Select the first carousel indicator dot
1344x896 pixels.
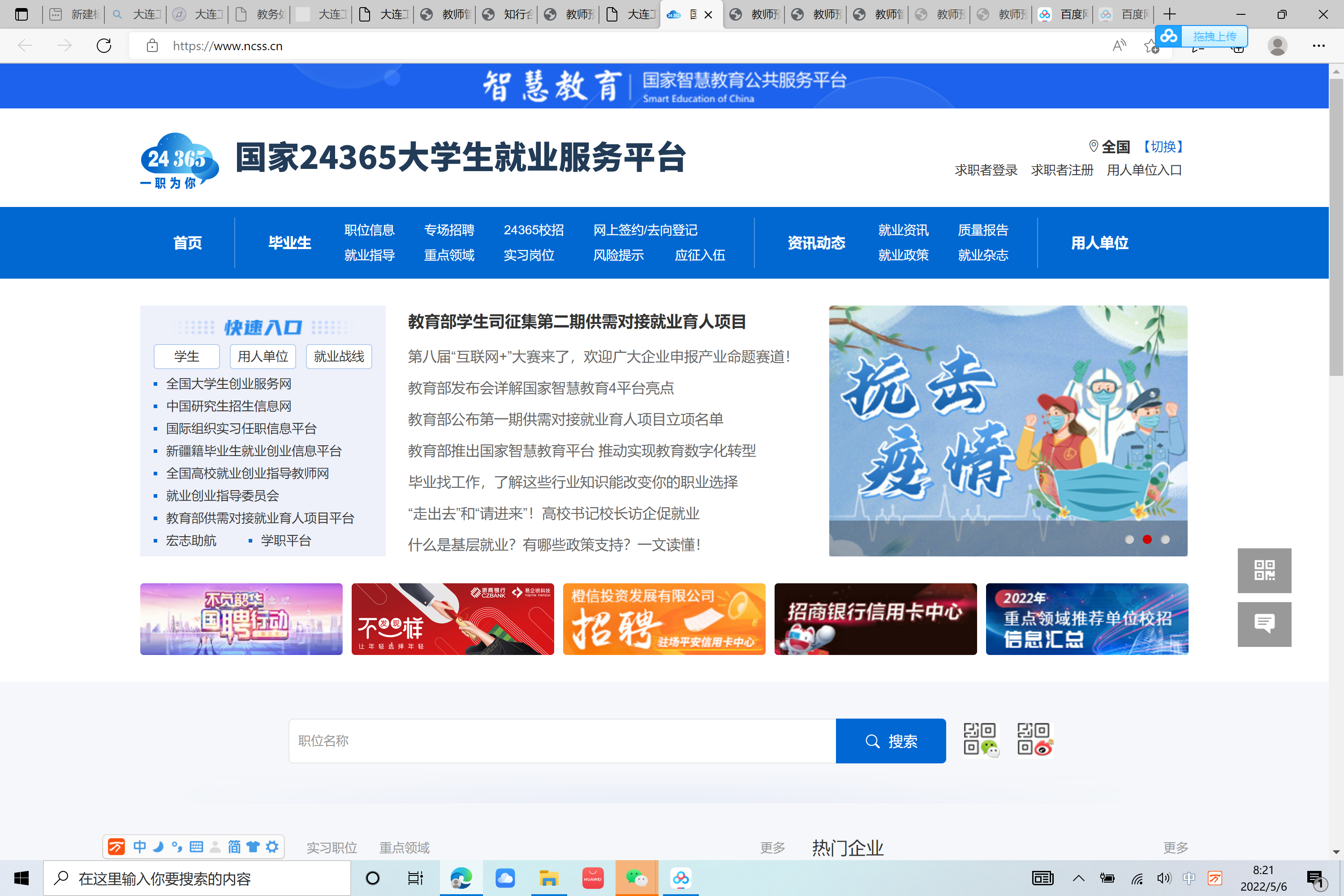coord(1129,539)
